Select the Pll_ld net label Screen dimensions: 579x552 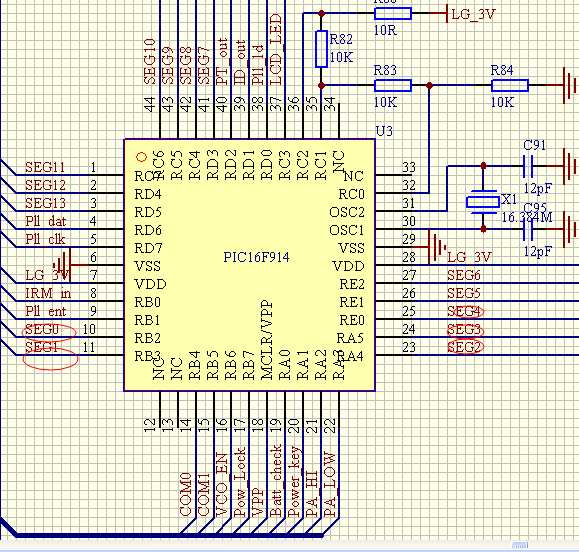(258, 65)
